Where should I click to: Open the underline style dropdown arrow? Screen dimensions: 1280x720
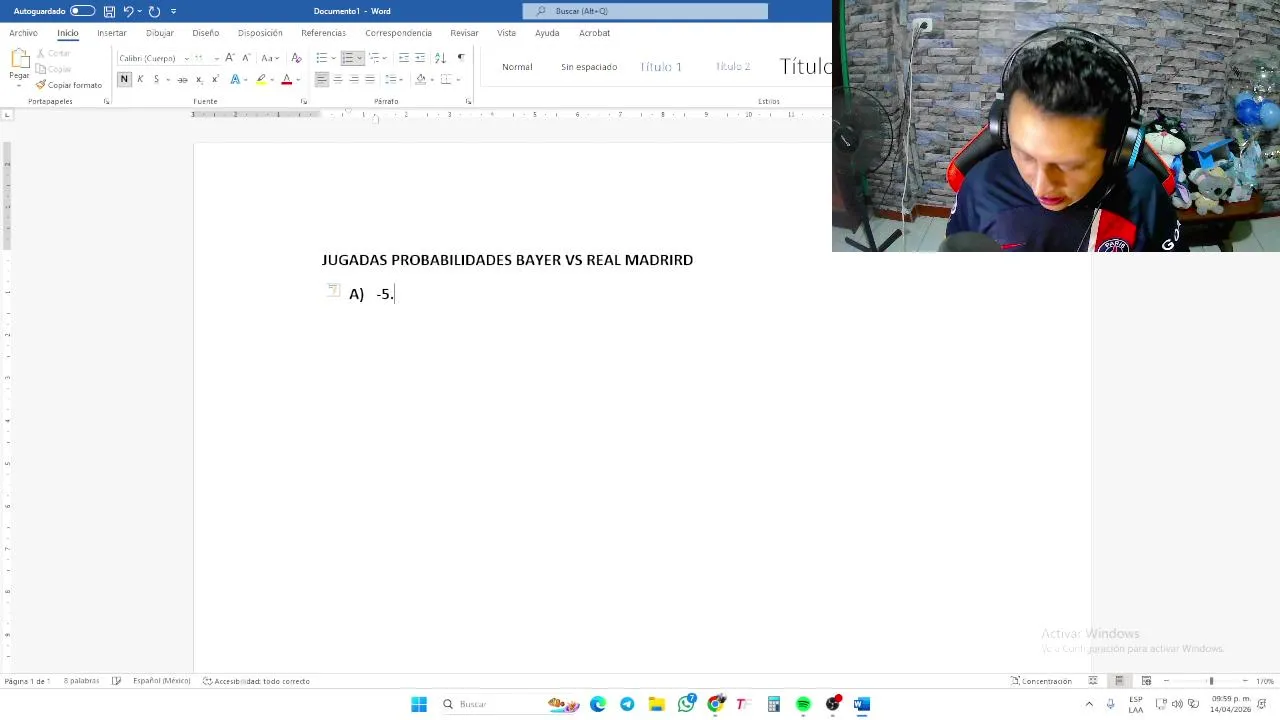166,79
